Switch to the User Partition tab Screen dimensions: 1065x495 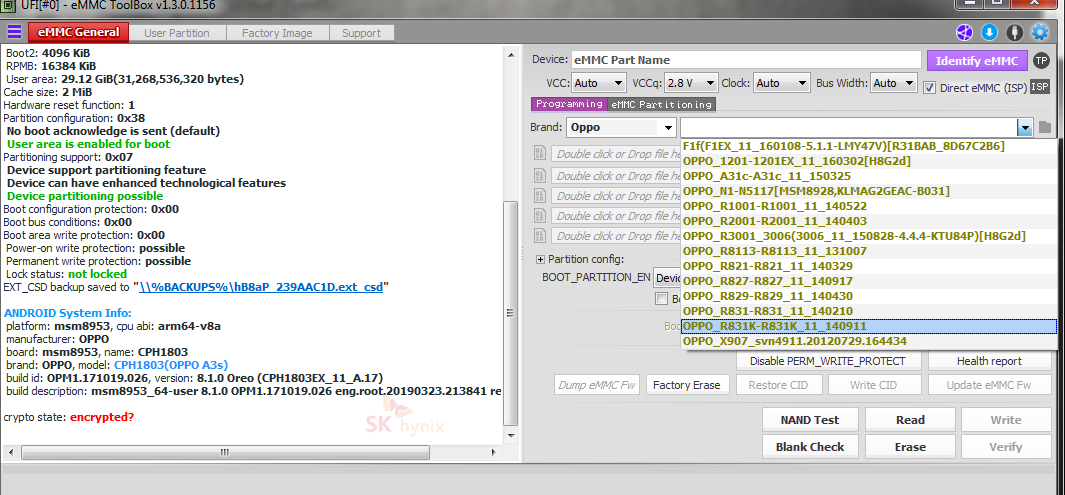pyautogui.click(x=177, y=33)
